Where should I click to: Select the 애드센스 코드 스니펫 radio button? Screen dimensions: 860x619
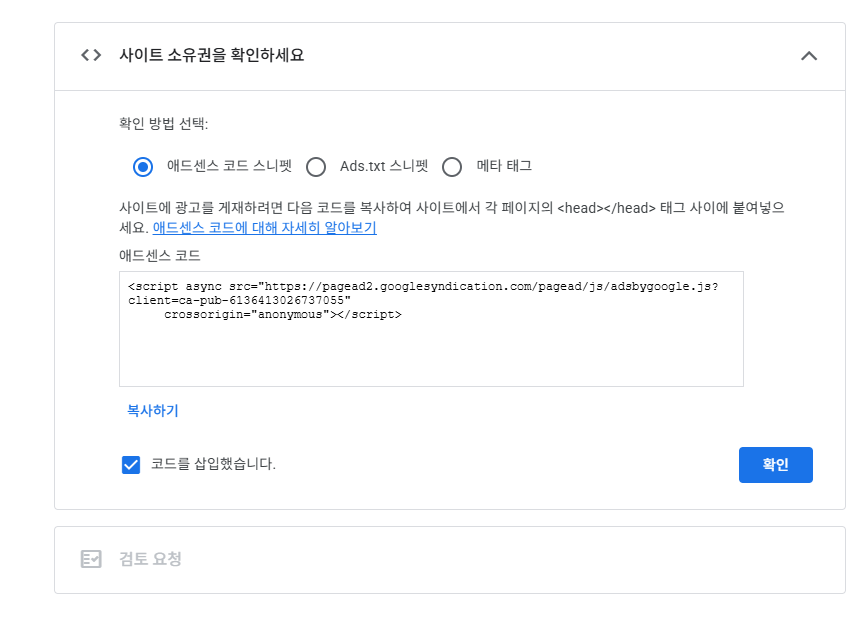[143, 167]
